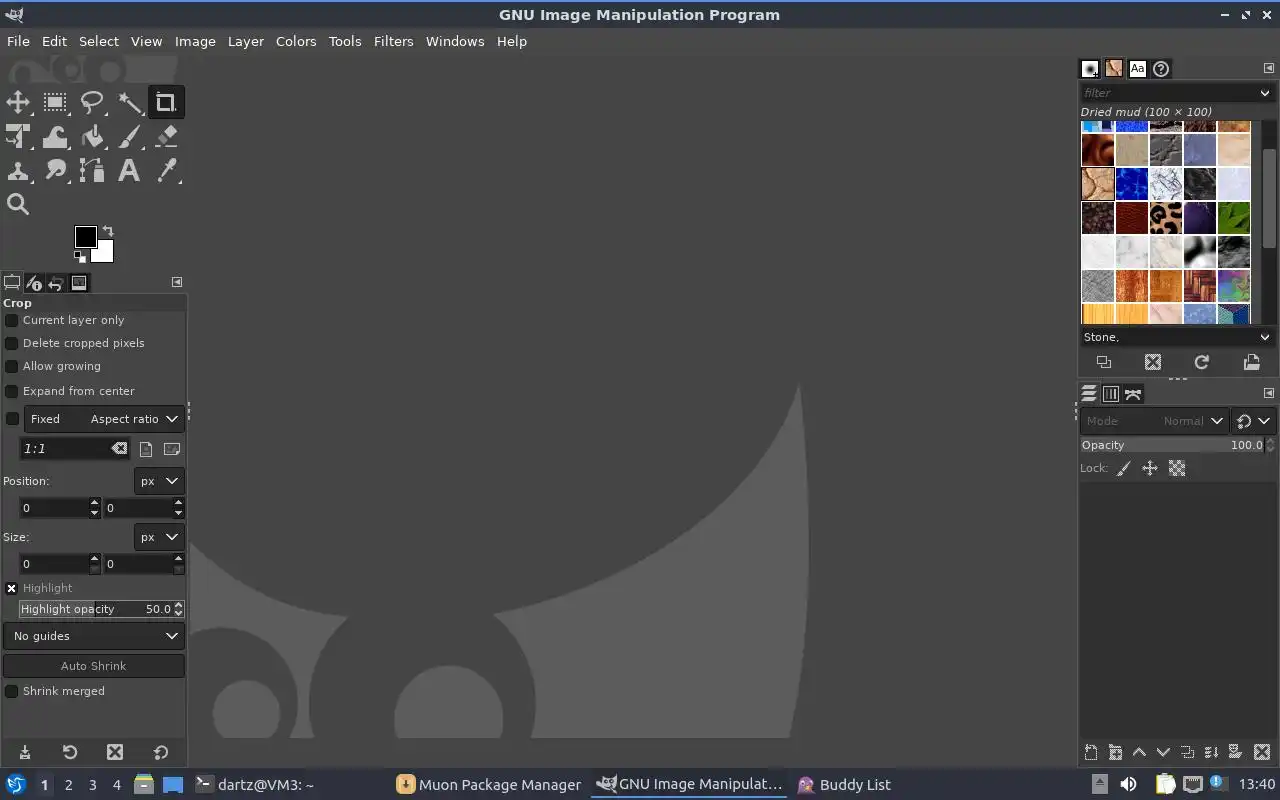This screenshot has height=800, width=1280.
Task: Switch to the Device Status tab
Action: [34, 283]
